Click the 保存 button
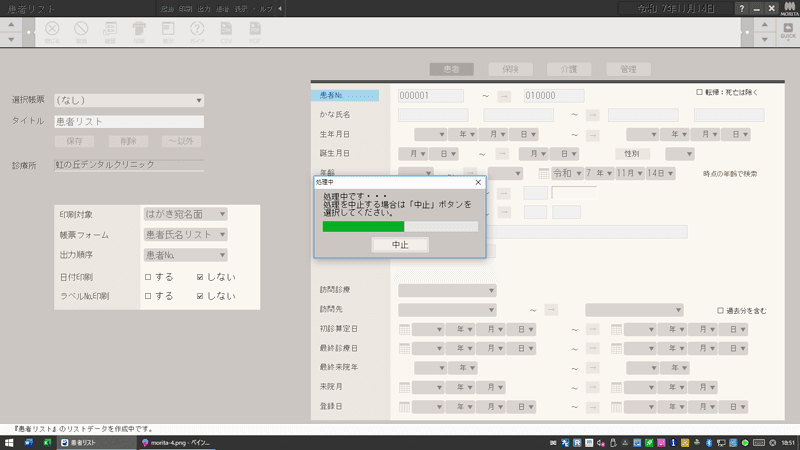Viewport: 800px width, 450px height. click(74, 141)
